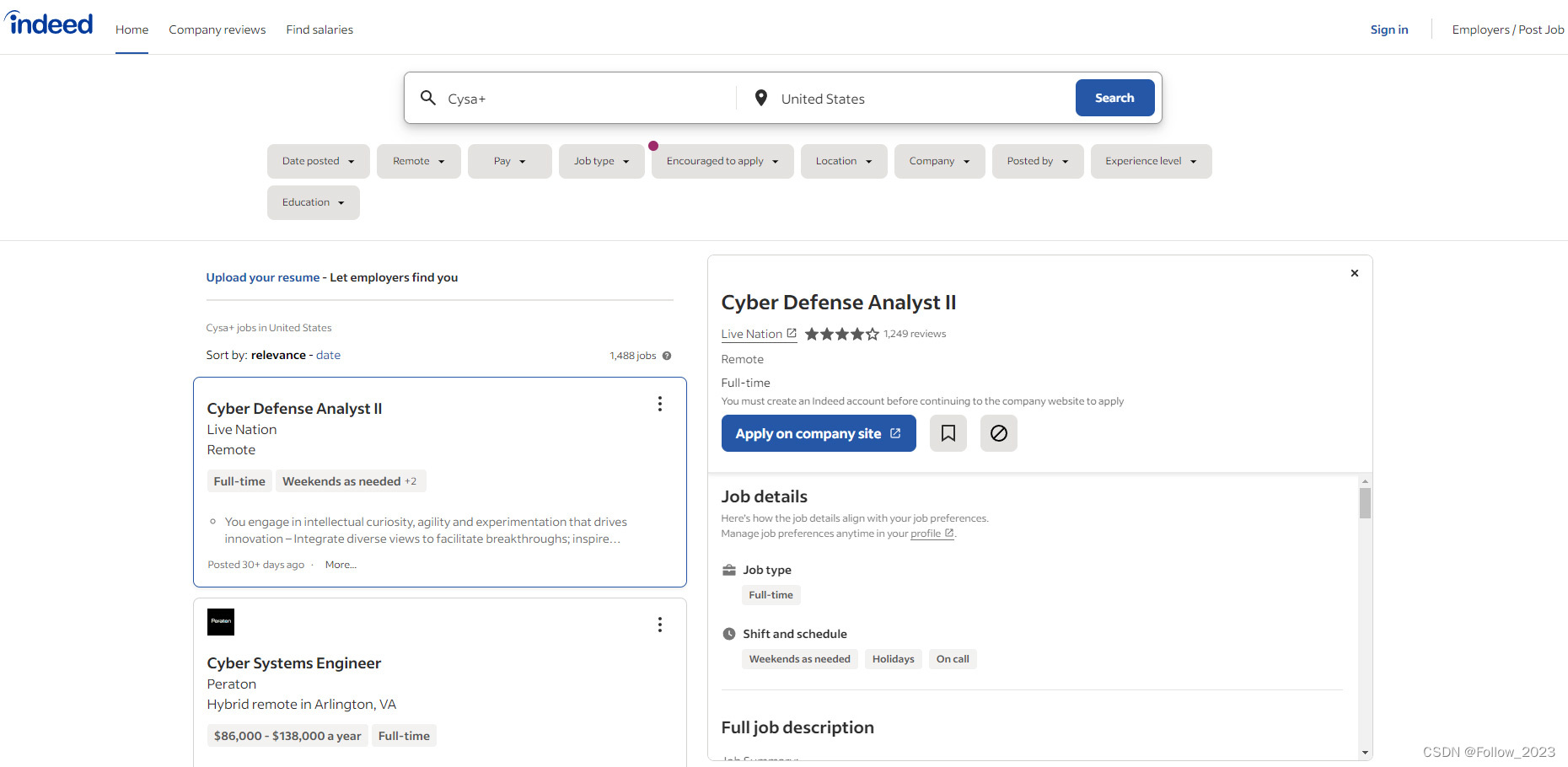Screen dimensions: 1568x767
Task: Close the job details panel
Action: coord(1355,273)
